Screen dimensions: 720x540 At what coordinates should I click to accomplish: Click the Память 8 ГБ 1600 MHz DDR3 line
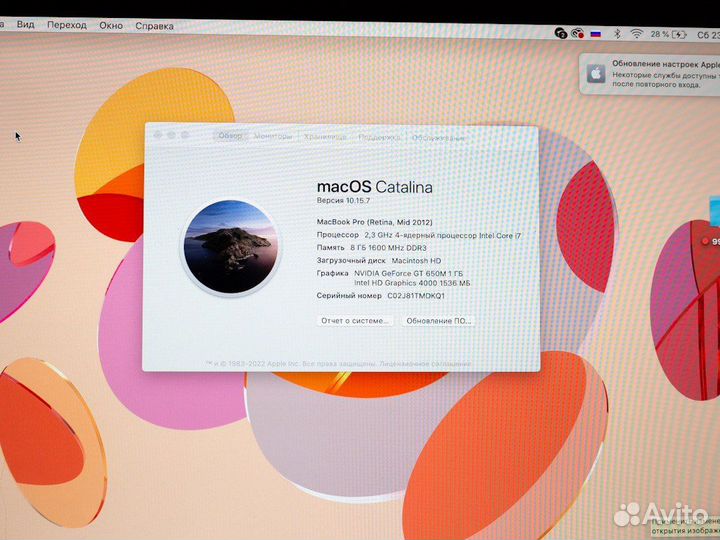[371, 248]
